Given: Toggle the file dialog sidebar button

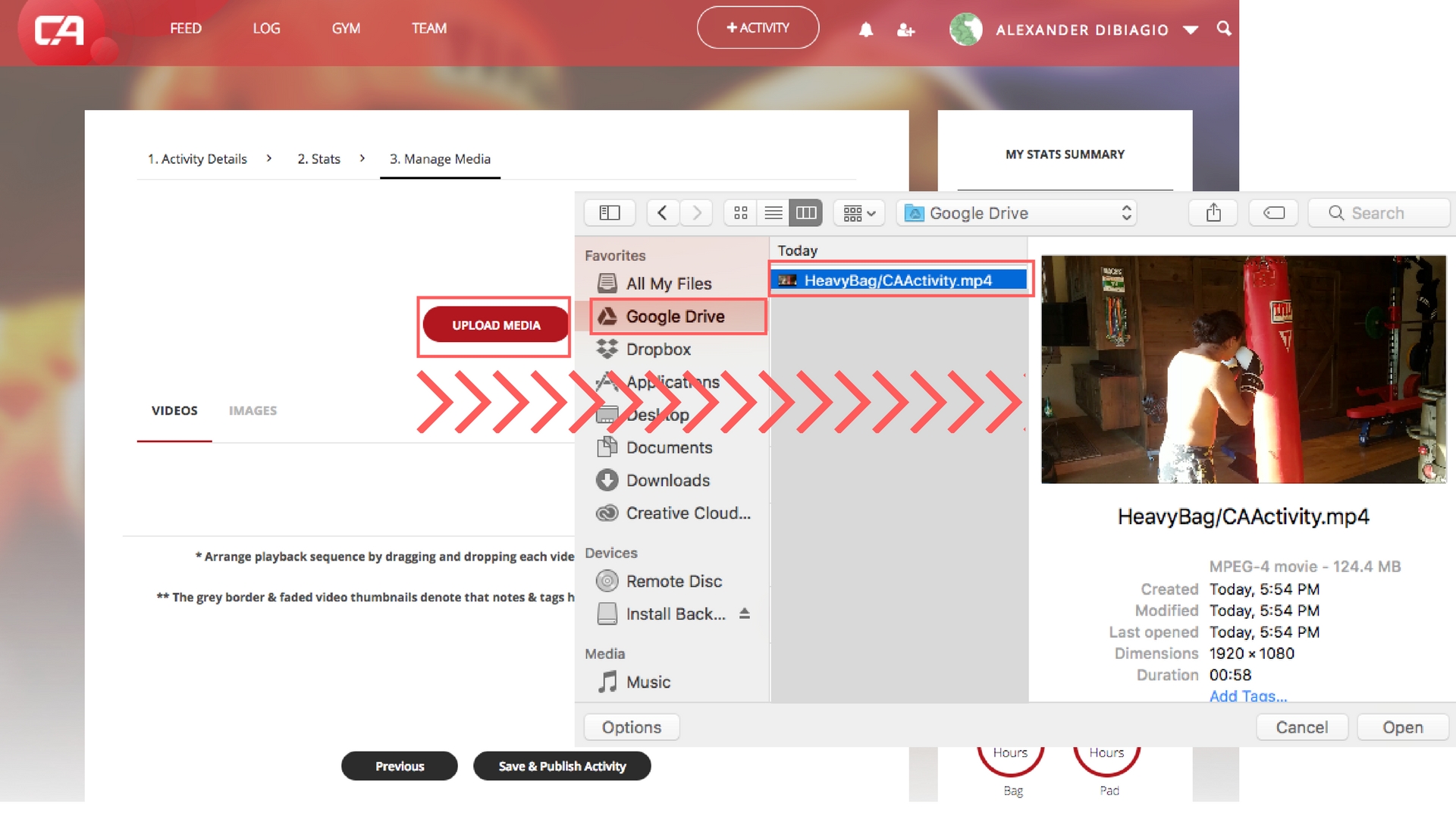Looking at the screenshot, I should pos(610,213).
